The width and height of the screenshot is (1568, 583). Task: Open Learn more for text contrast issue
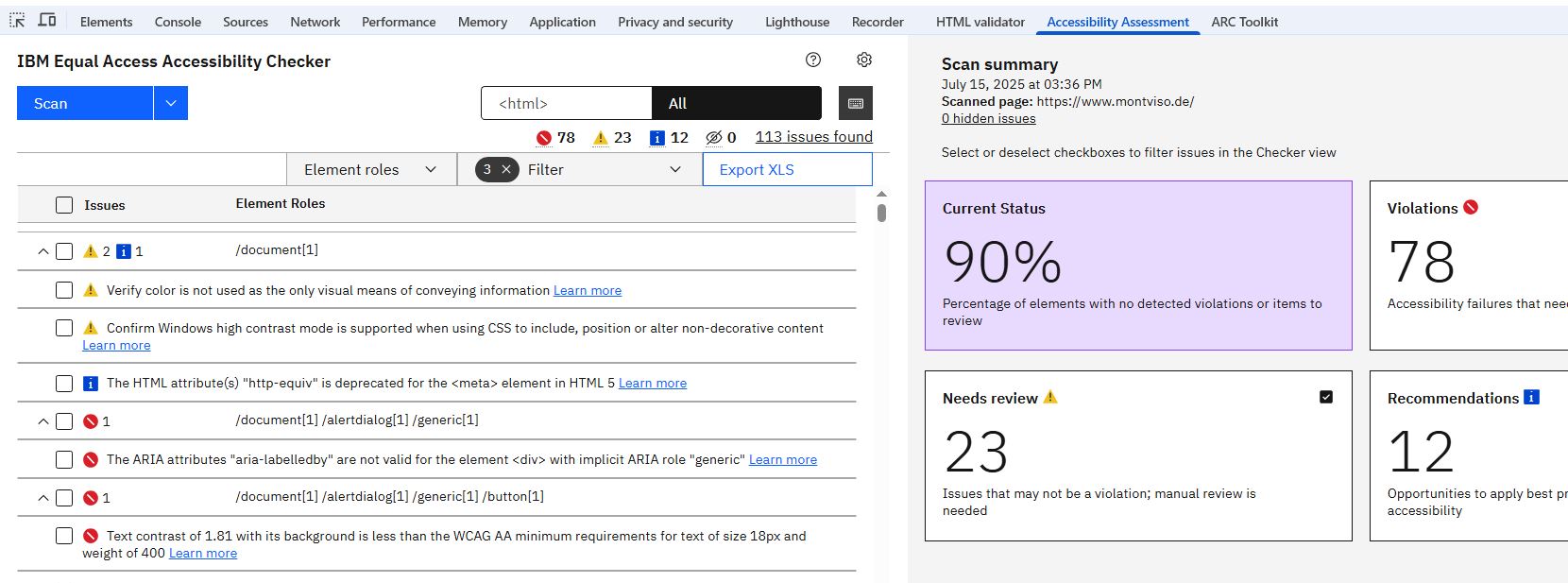coord(203,553)
